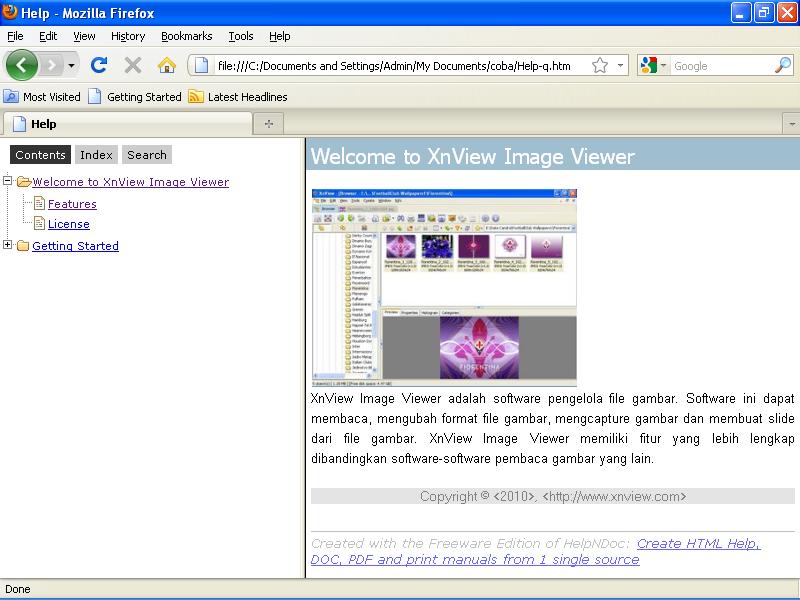Open the View menu
The height and width of the screenshot is (600, 800).
click(x=84, y=36)
